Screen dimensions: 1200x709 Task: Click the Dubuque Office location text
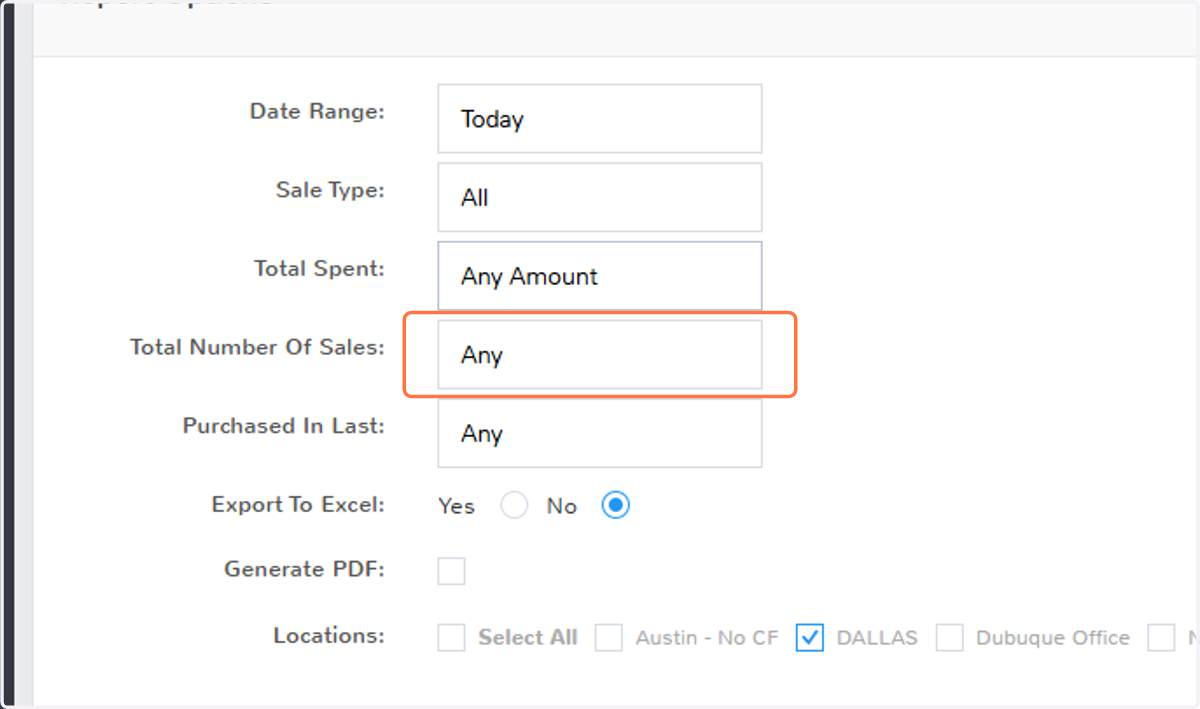pos(1053,637)
